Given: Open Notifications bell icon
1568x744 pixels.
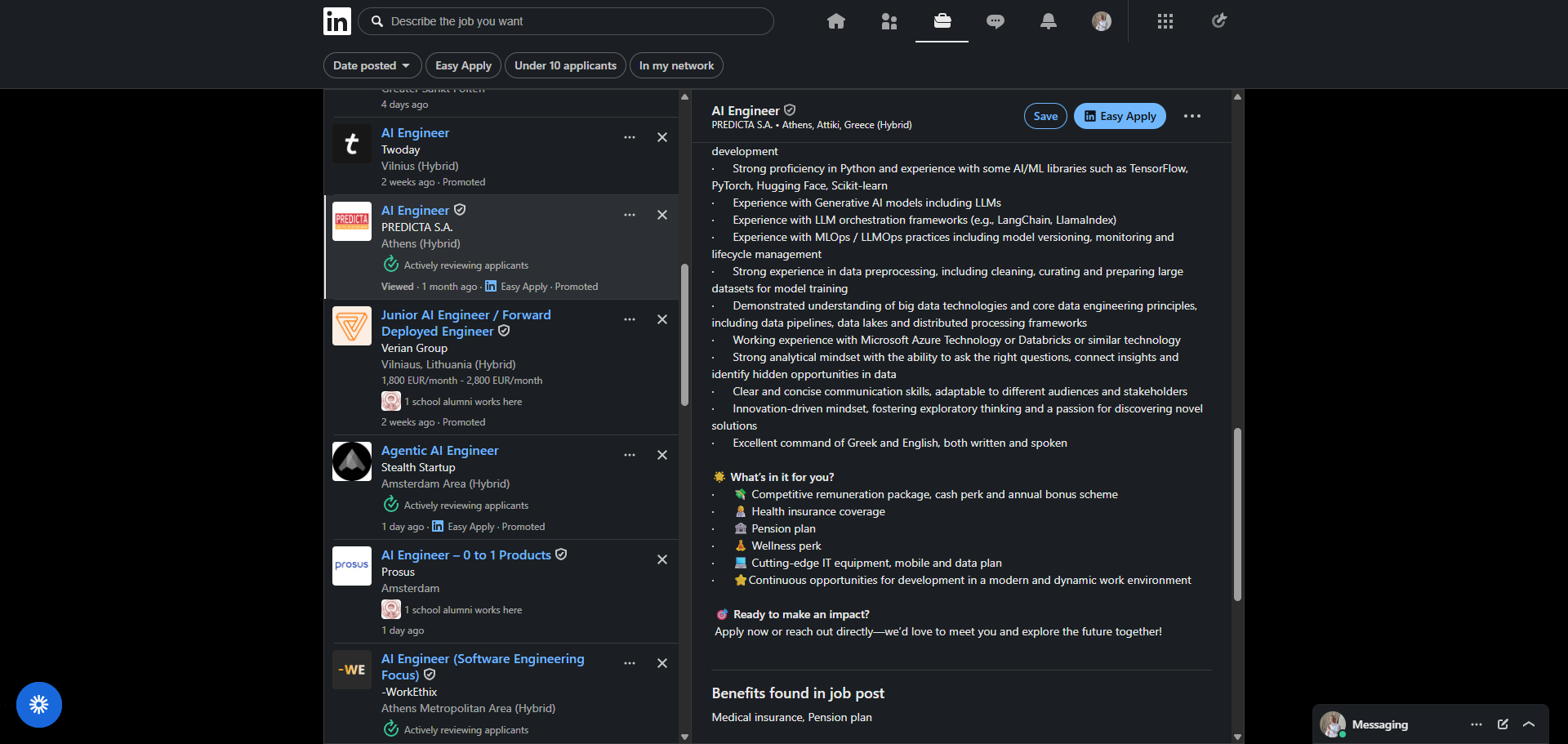Looking at the screenshot, I should click(x=1049, y=21).
